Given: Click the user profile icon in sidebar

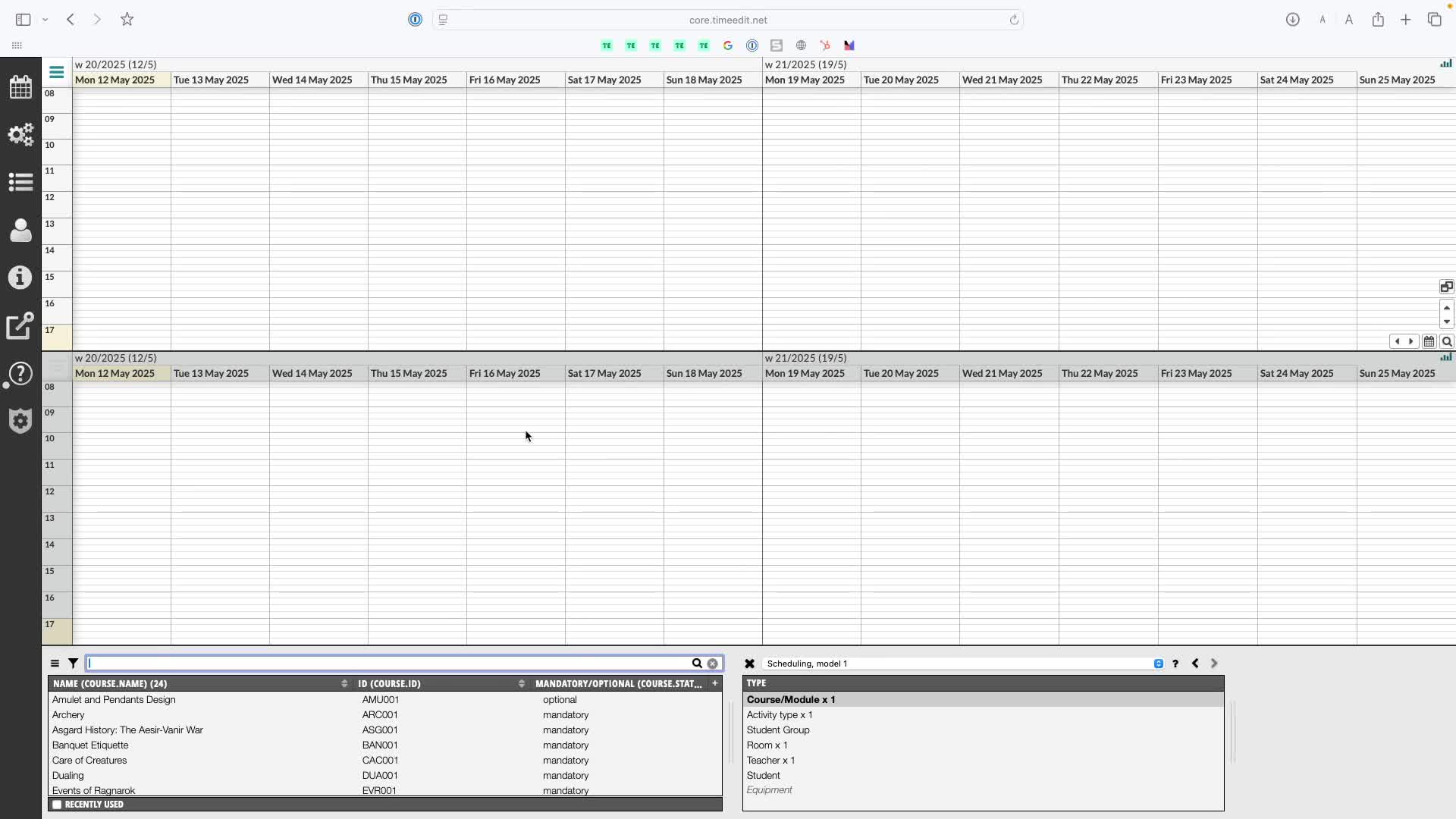Looking at the screenshot, I should point(20,230).
